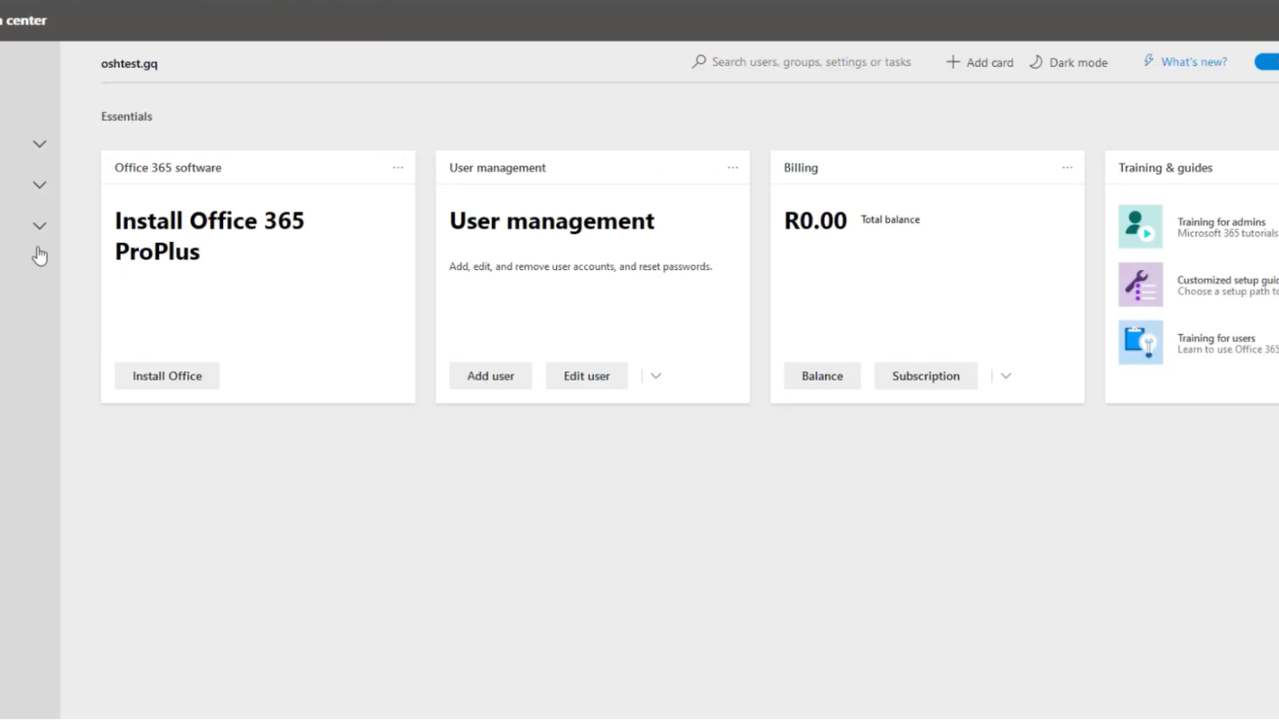Click the Billing card title

click(801, 168)
